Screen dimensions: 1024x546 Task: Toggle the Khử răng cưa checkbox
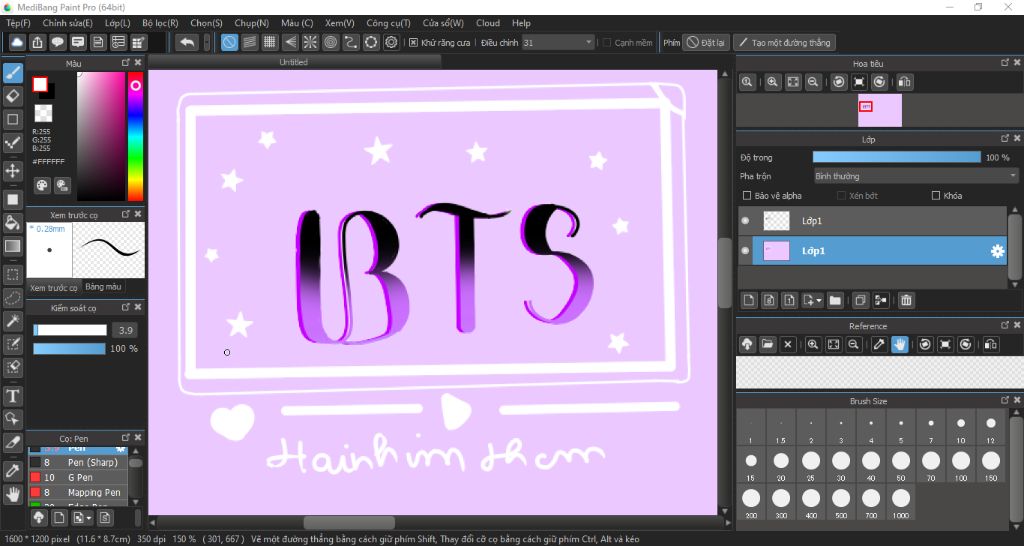point(414,43)
